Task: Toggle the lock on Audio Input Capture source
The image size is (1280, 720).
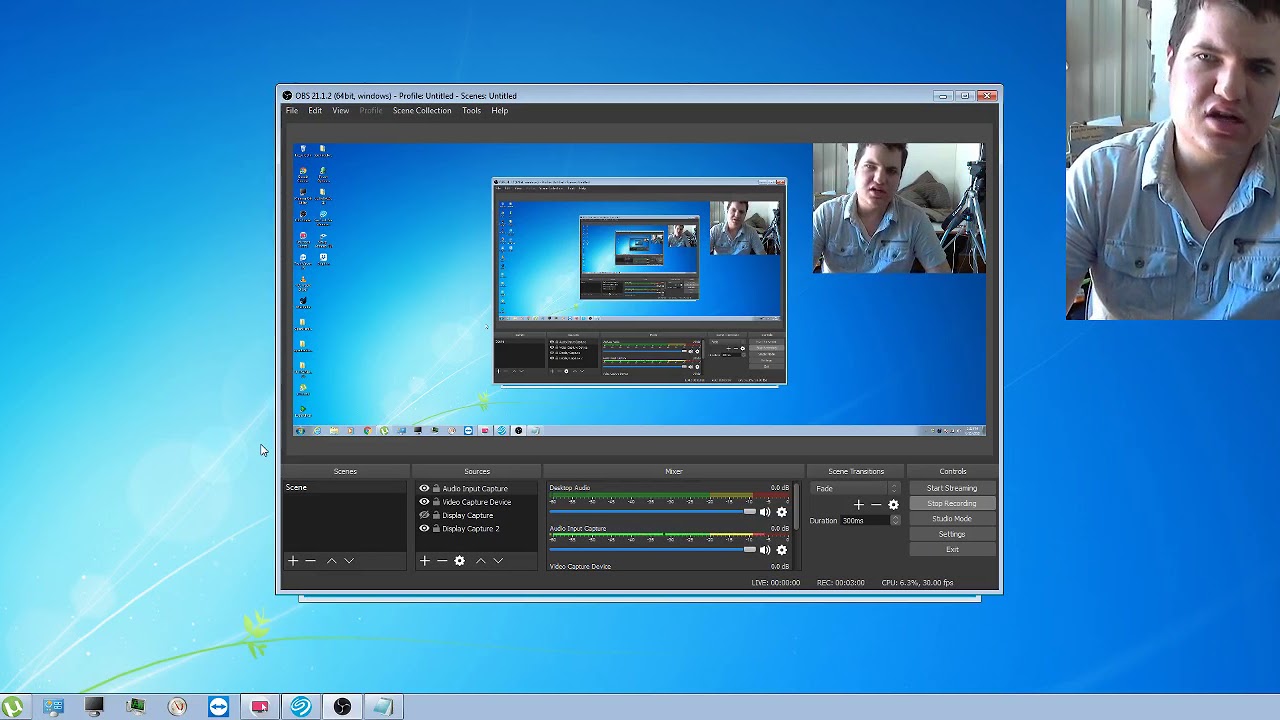Action: point(436,489)
